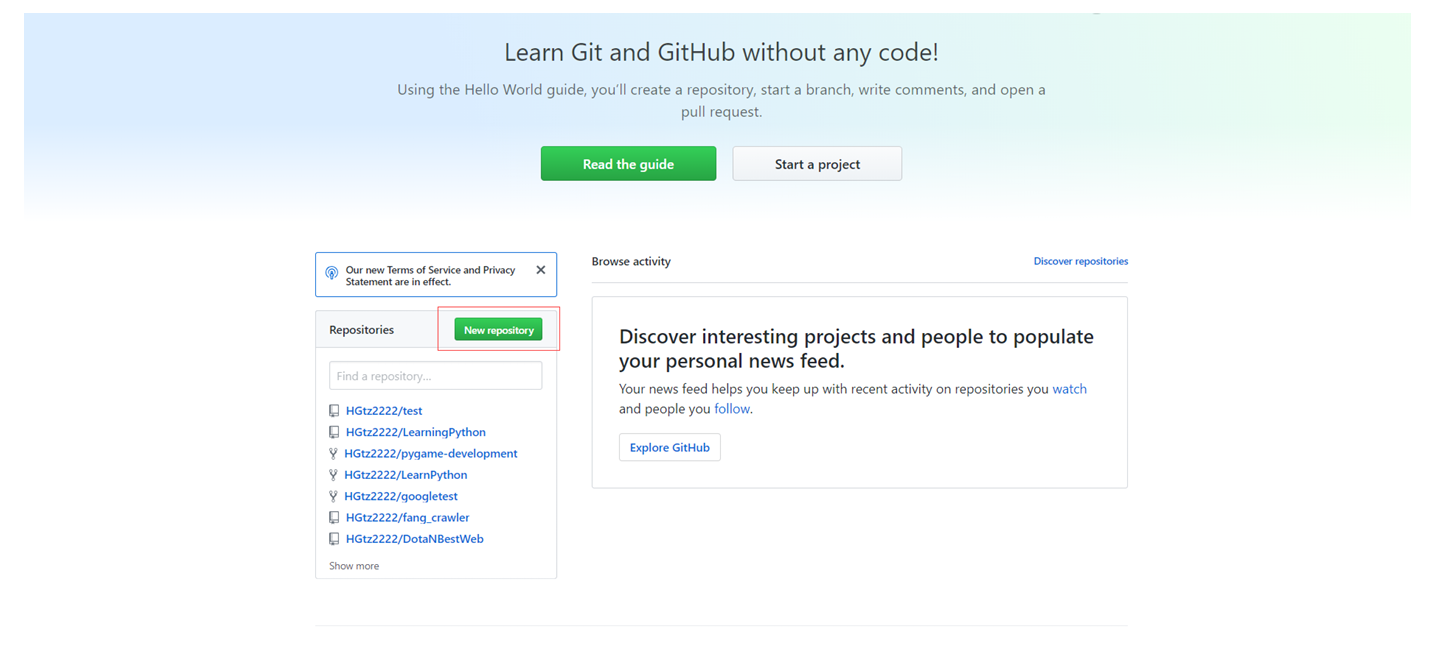Viewport: 1432px width, 646px height.
Task: Click repo icon beside HGtz2222/fang_crawler
Action: click(334, 518)
